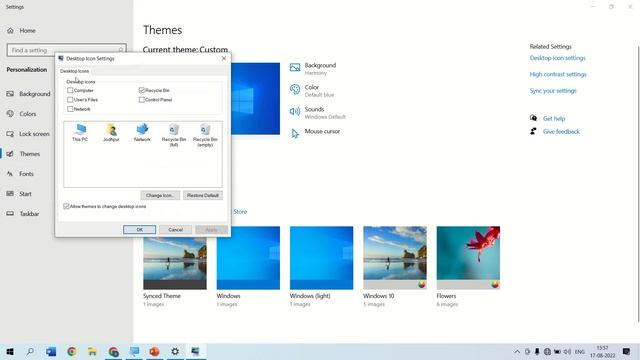Select the Network icon in preview list
The width and height of the screenshot is (640, 360).
(x=142, y=133)
